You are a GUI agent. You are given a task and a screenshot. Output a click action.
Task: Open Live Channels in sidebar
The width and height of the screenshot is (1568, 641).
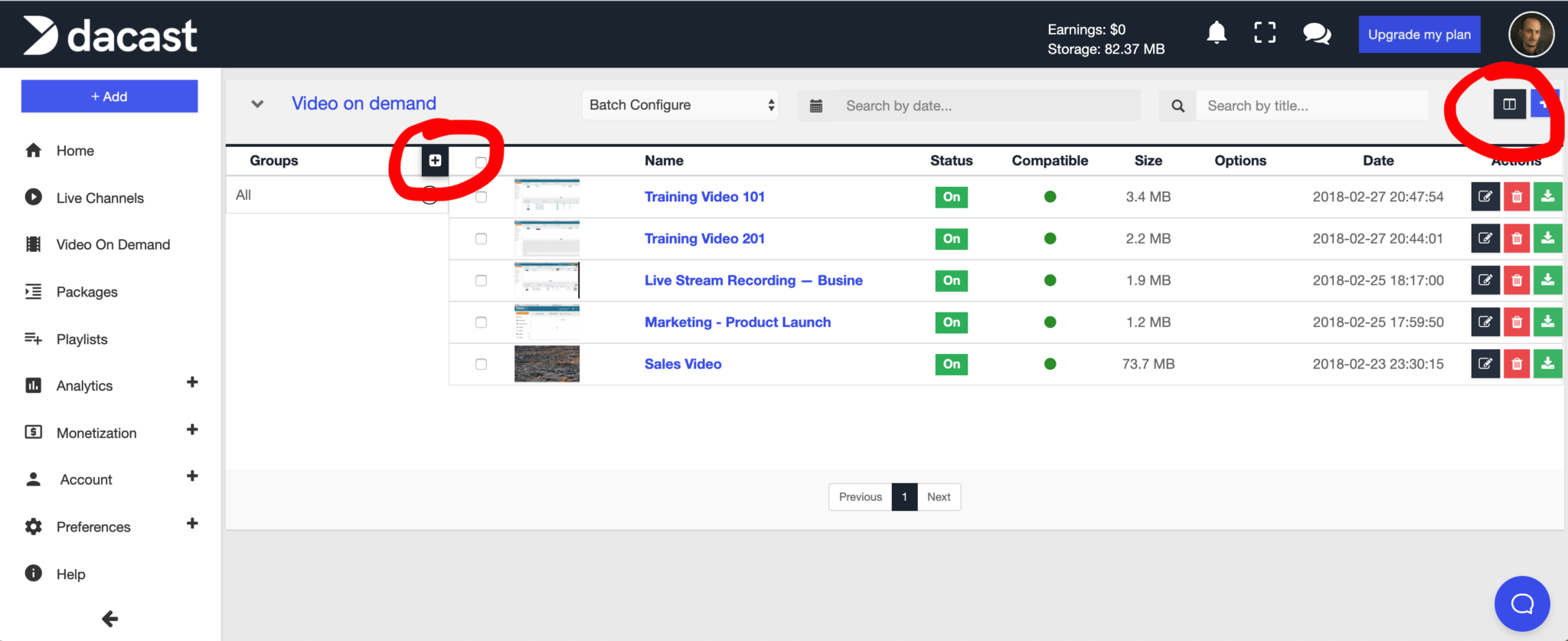100,198
